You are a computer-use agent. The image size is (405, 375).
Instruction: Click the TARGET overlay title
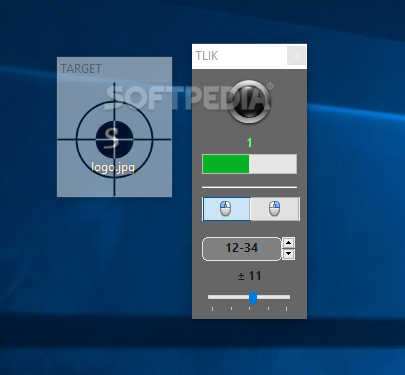[81, 69]
